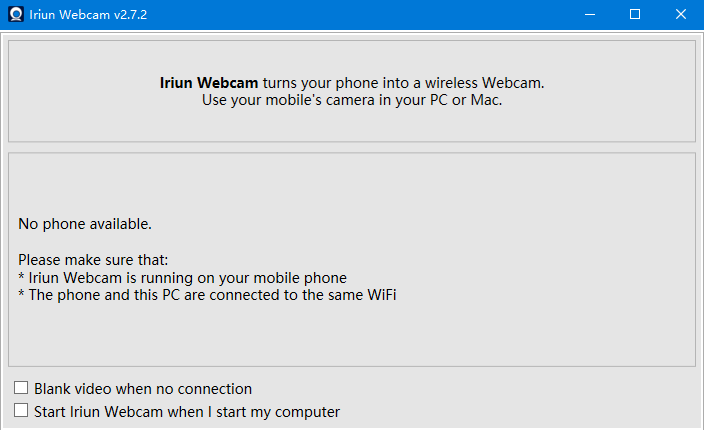Click the 'Use your mobile's camera' description line
Screen dimensions: 704x430
(352, 100)
